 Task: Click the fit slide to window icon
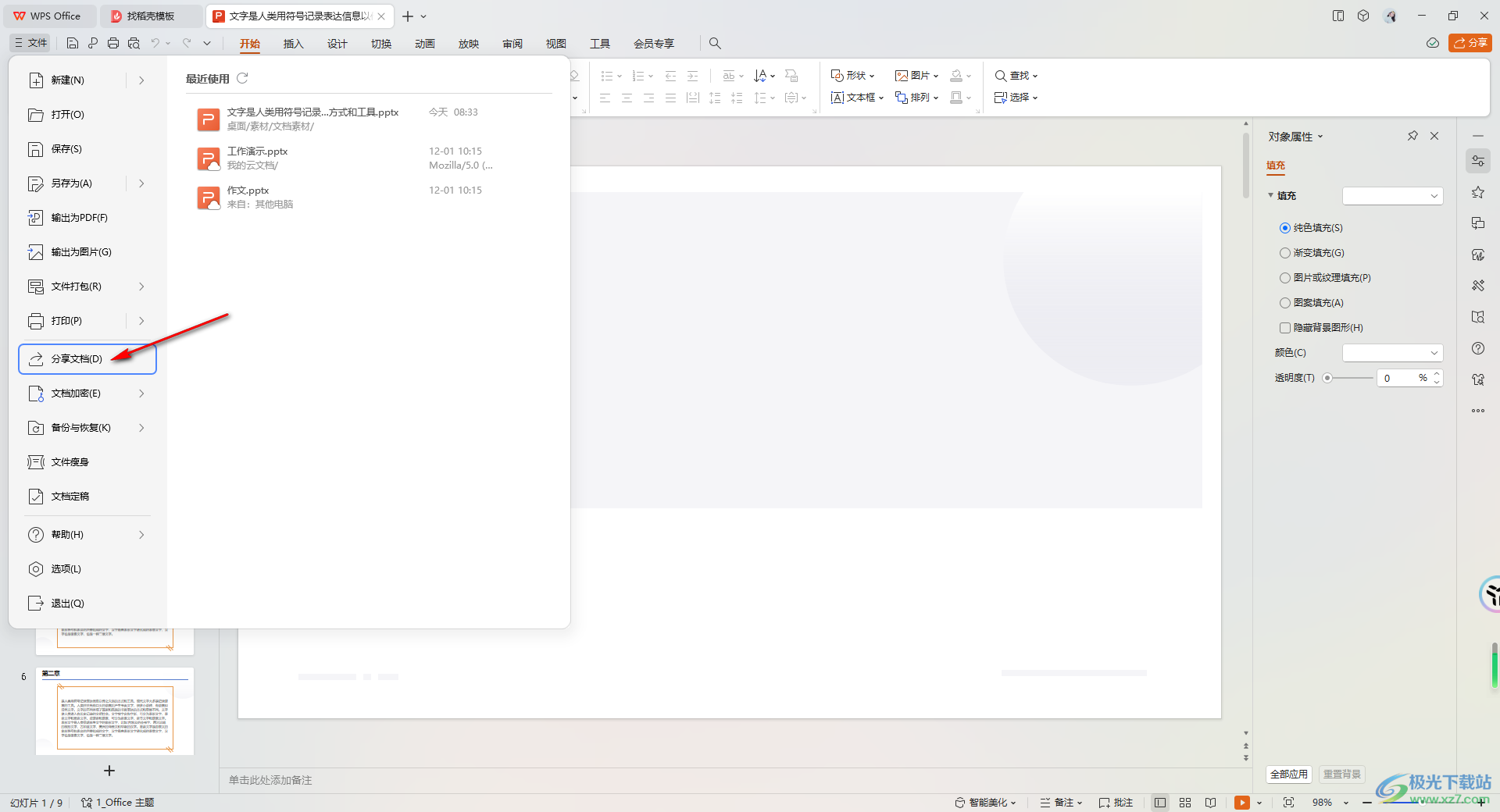coord(1288,803)
